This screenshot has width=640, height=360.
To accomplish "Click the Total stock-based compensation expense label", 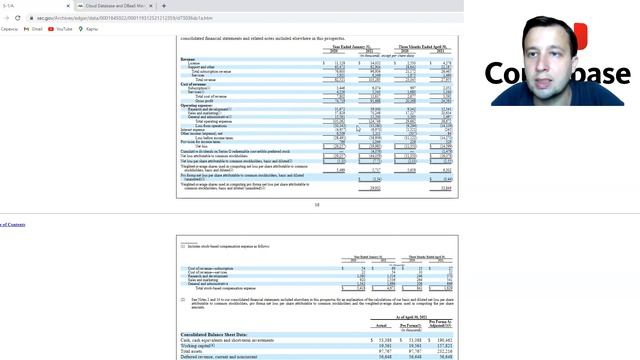I will coord(225,288).
